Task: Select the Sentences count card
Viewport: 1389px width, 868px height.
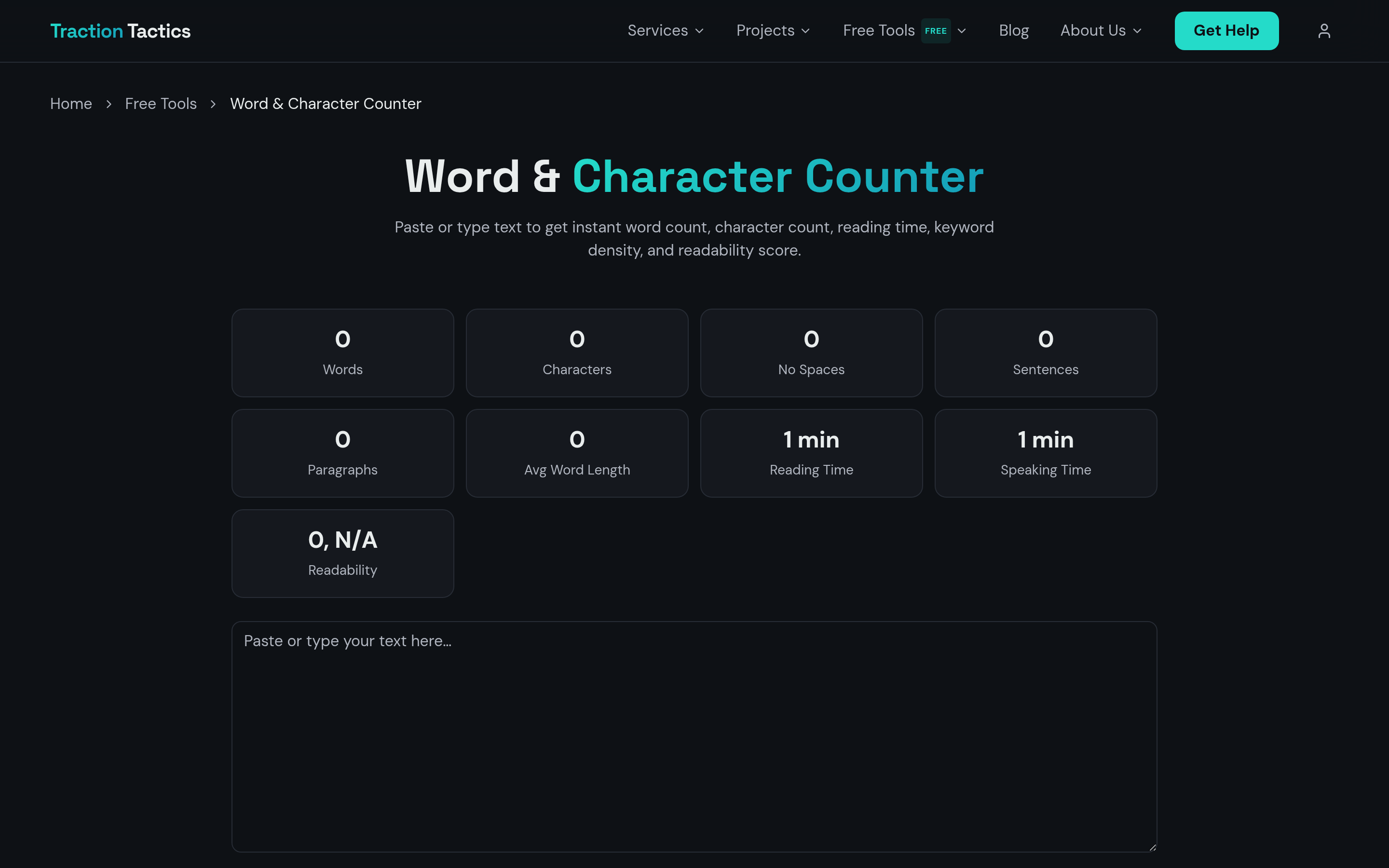Action: (1046, 353)
